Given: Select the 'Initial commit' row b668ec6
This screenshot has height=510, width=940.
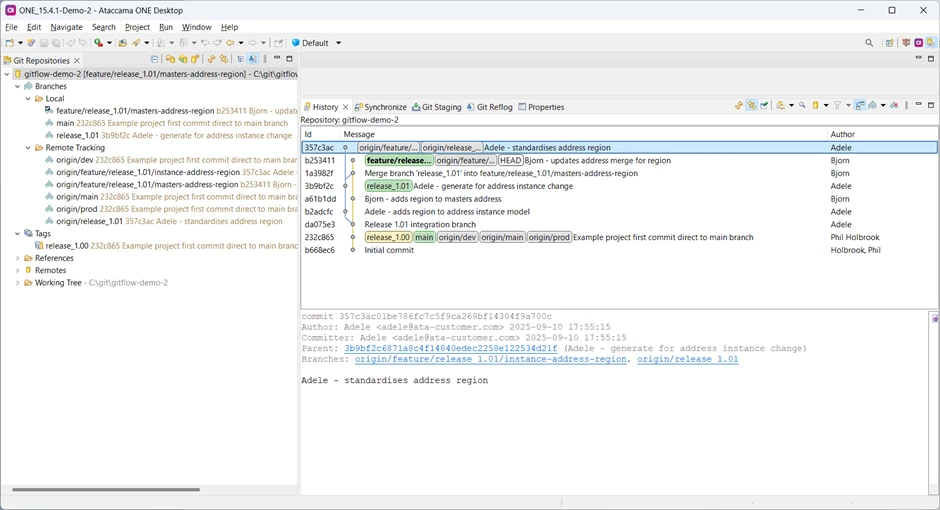Looking at the screenshot, I should (619, 250).
